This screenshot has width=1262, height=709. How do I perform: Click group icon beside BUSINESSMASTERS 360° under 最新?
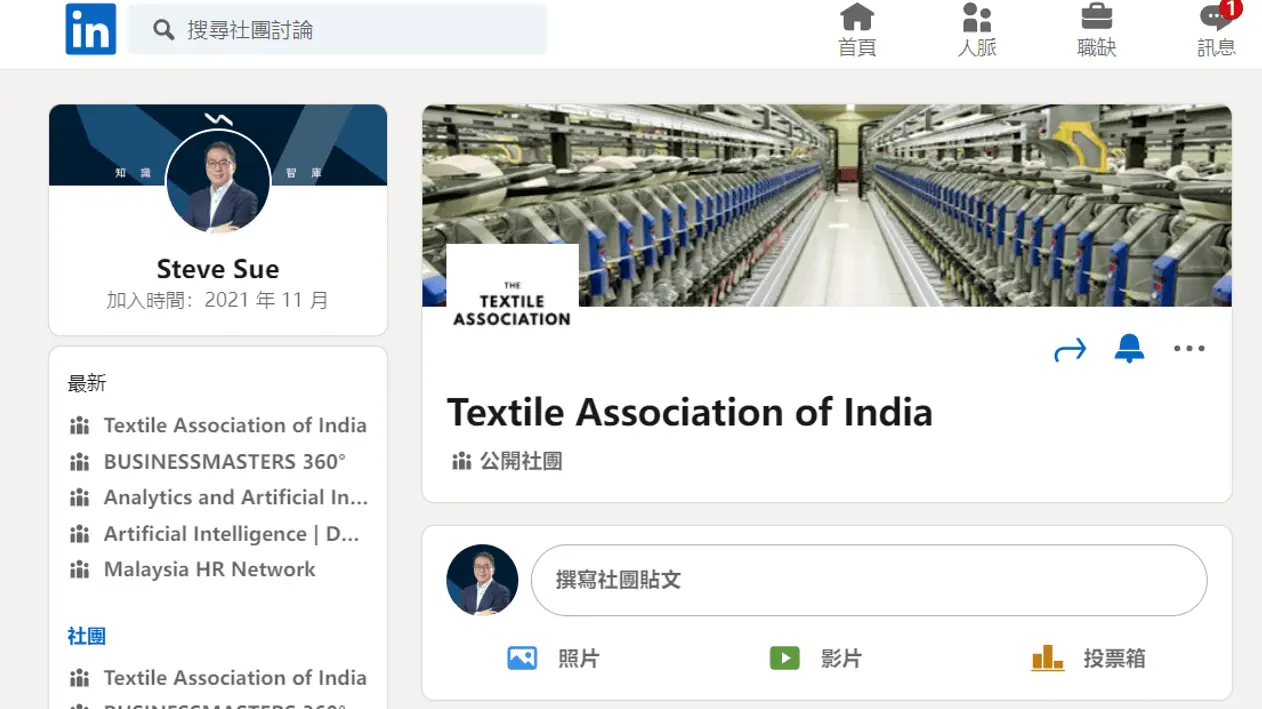pyautogui.click(x=80, y=462)
